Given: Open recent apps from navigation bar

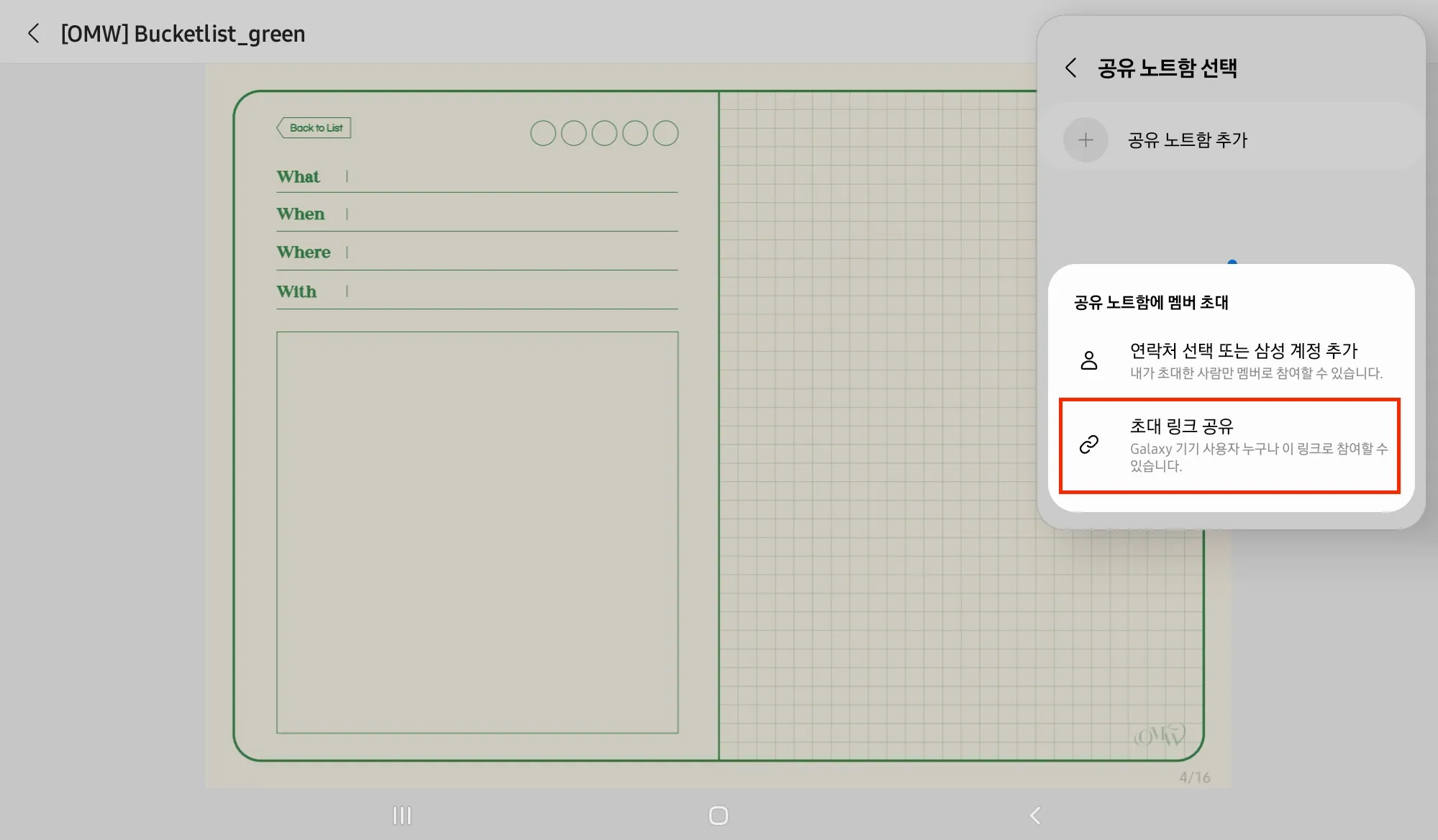Looking at the screenshot, I should coord(401,815).
